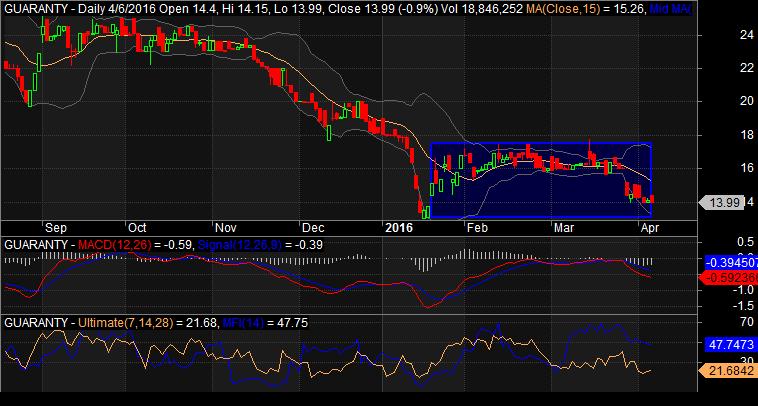Image resolution: width=758 pixels, height=406 pixels.
Task: Click the Daily 4/6/2016 date in header
Action: point(117,8)
